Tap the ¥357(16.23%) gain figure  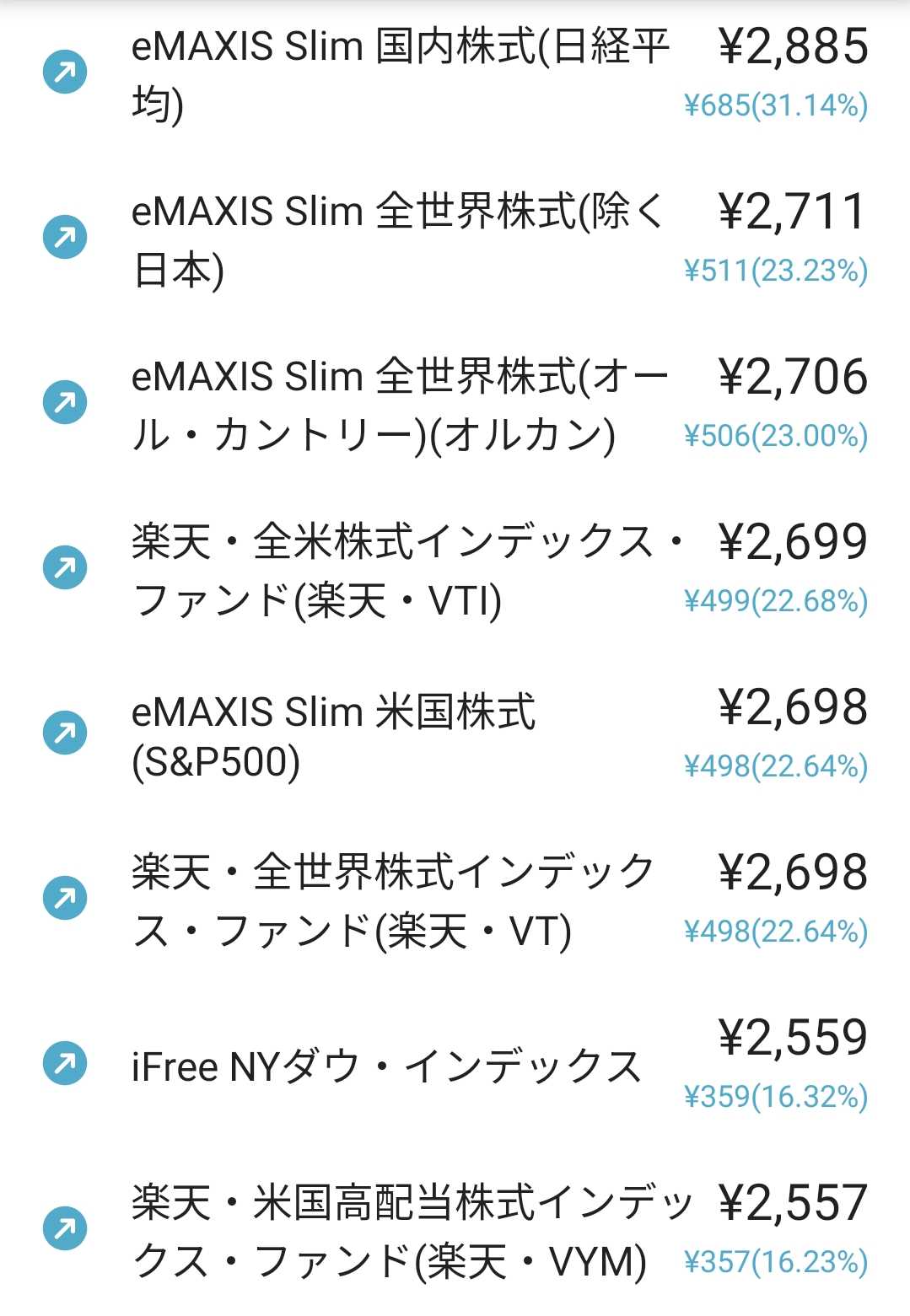tap(775, 1262)
